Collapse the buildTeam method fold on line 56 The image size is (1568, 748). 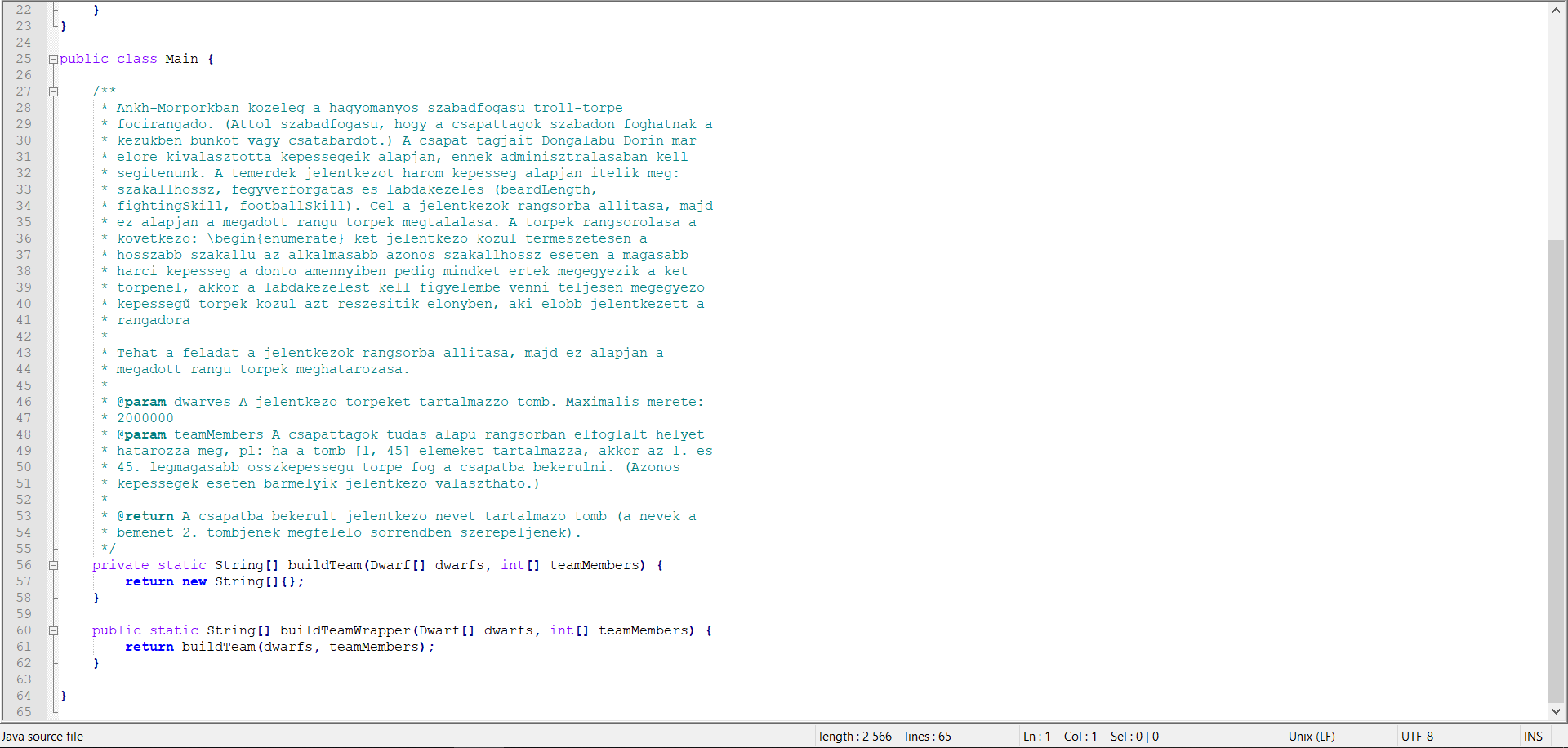pyautogui.click(x=53, y=565)
